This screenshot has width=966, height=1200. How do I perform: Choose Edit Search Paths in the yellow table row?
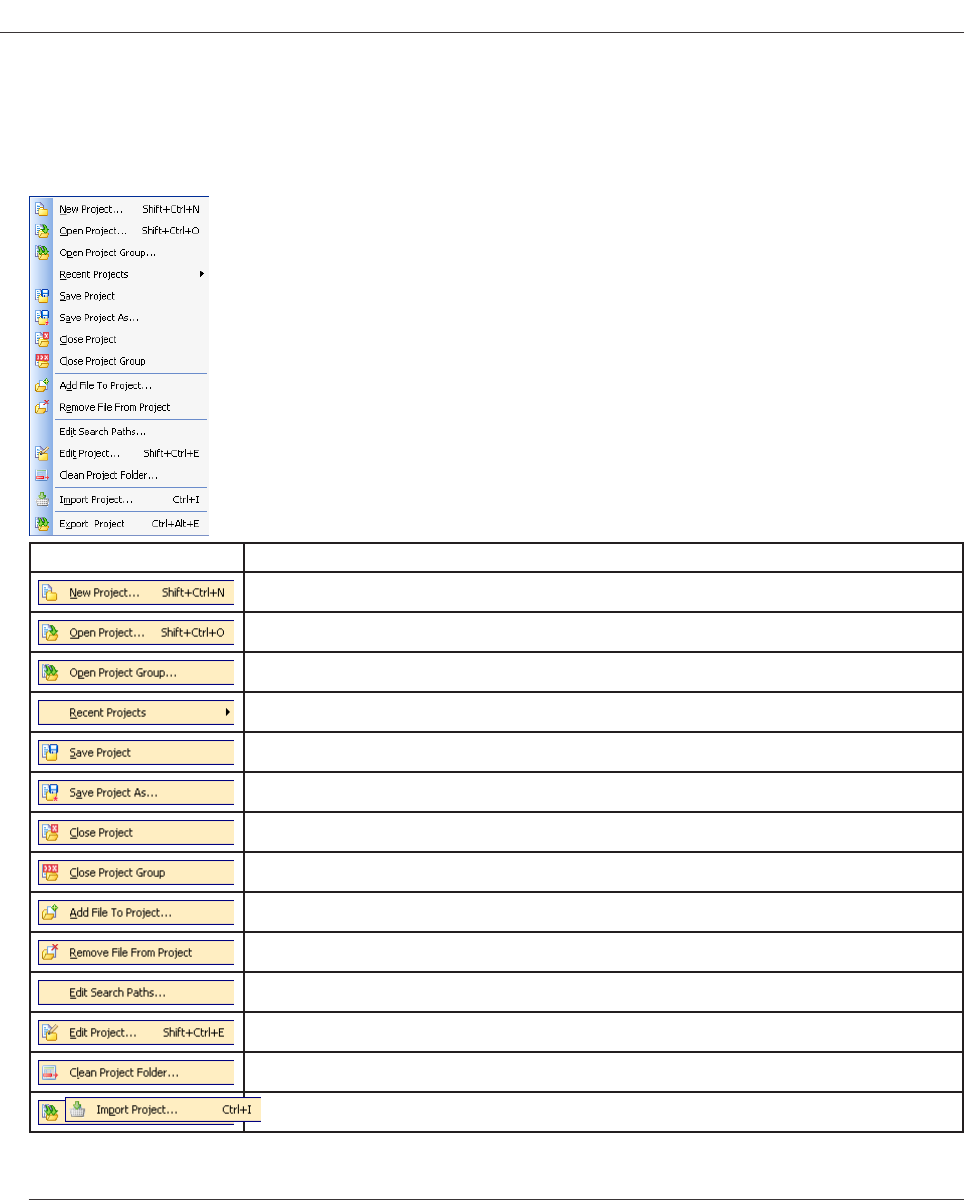[x=136, y=993]
